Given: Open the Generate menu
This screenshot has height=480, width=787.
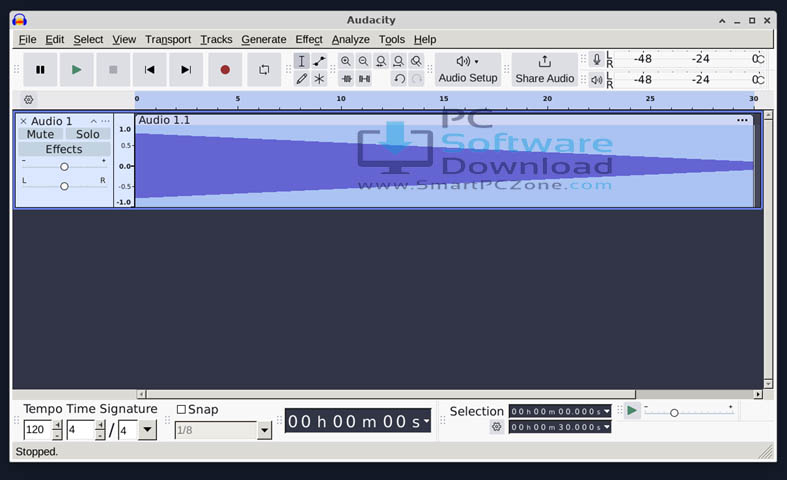Looking at the screenshot, I should (264, 39).
